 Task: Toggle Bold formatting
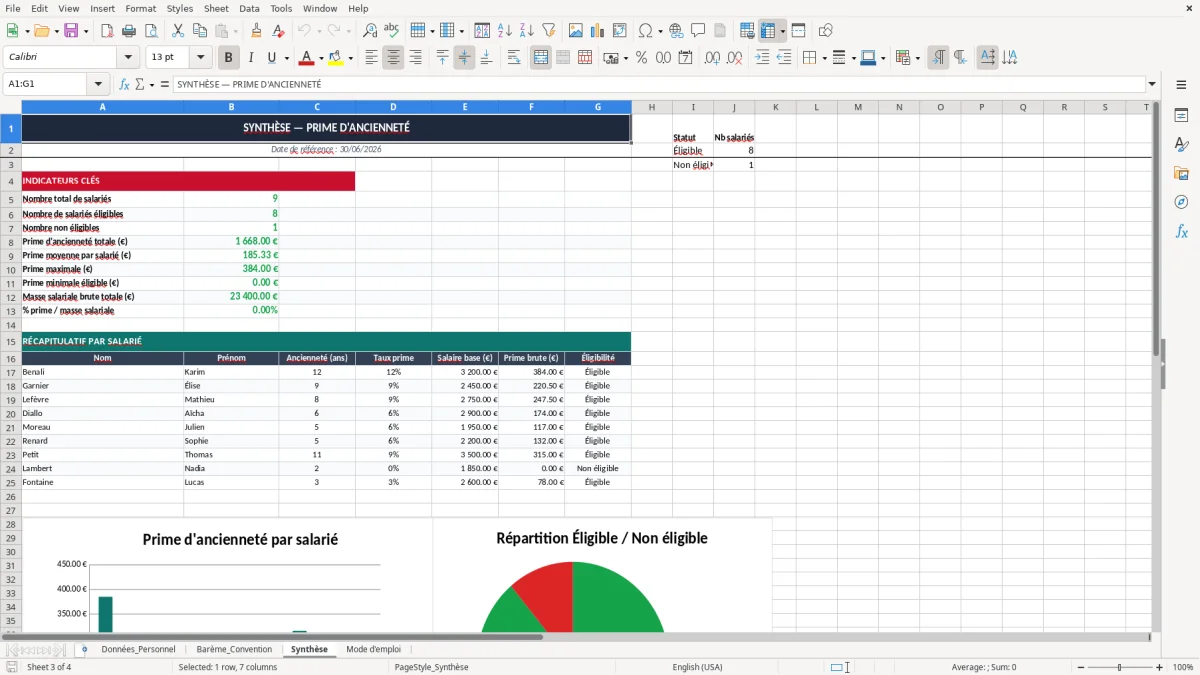point(229,58)
